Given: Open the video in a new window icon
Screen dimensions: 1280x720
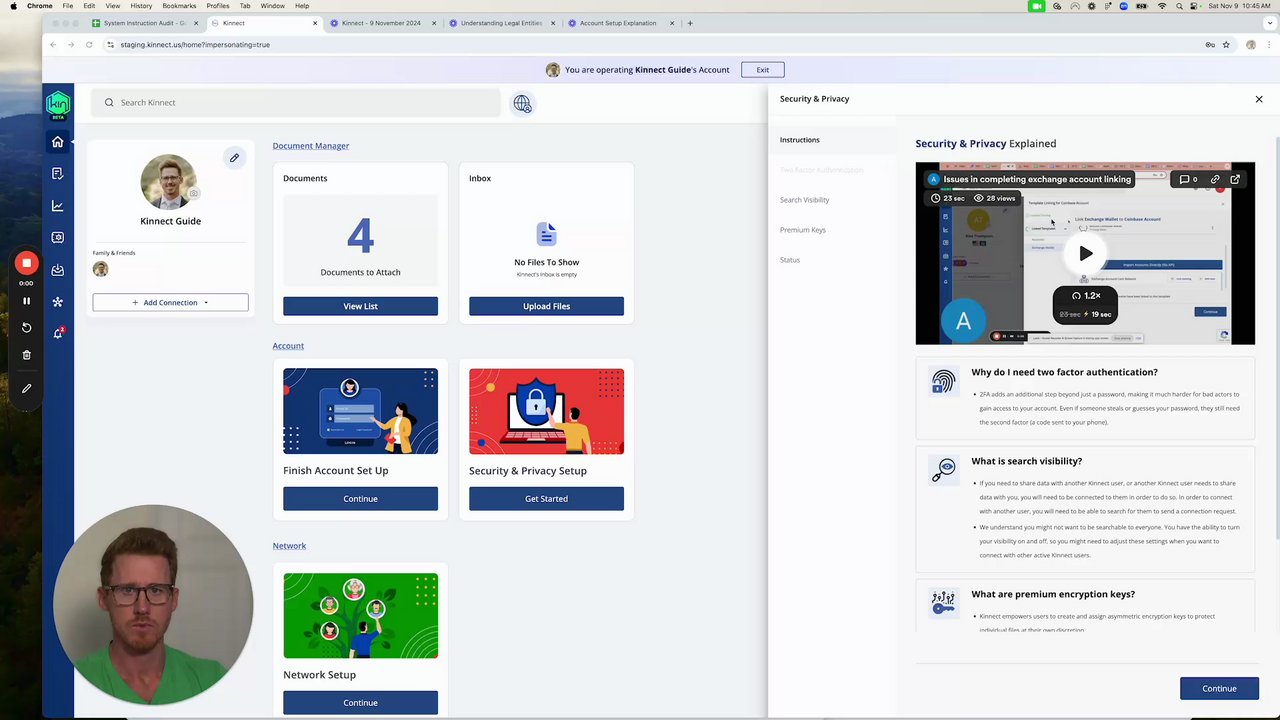Looking at the screenshot, I should point(1235,179).
